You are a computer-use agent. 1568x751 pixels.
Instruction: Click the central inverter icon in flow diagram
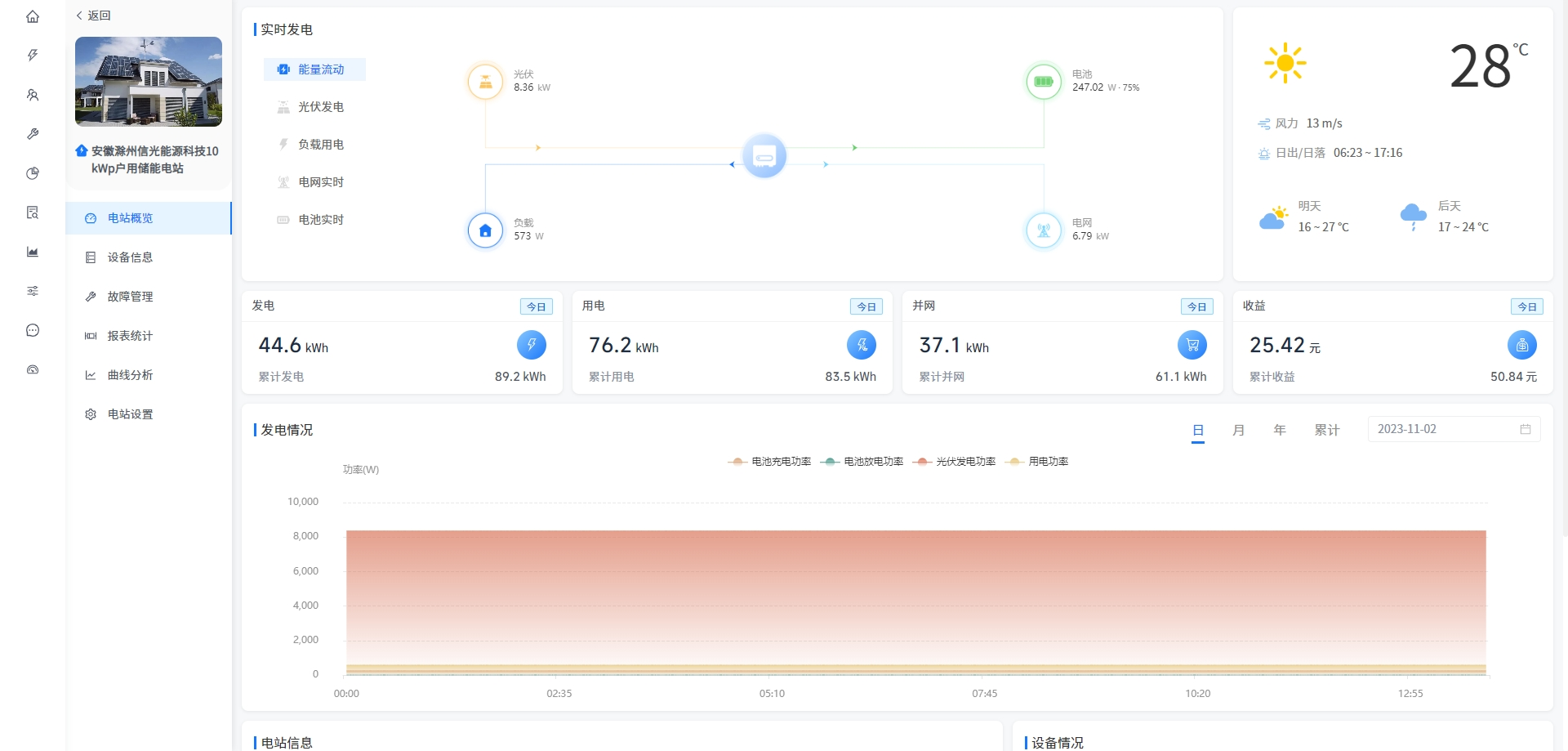pyautogui.click(x=764, y=156)
